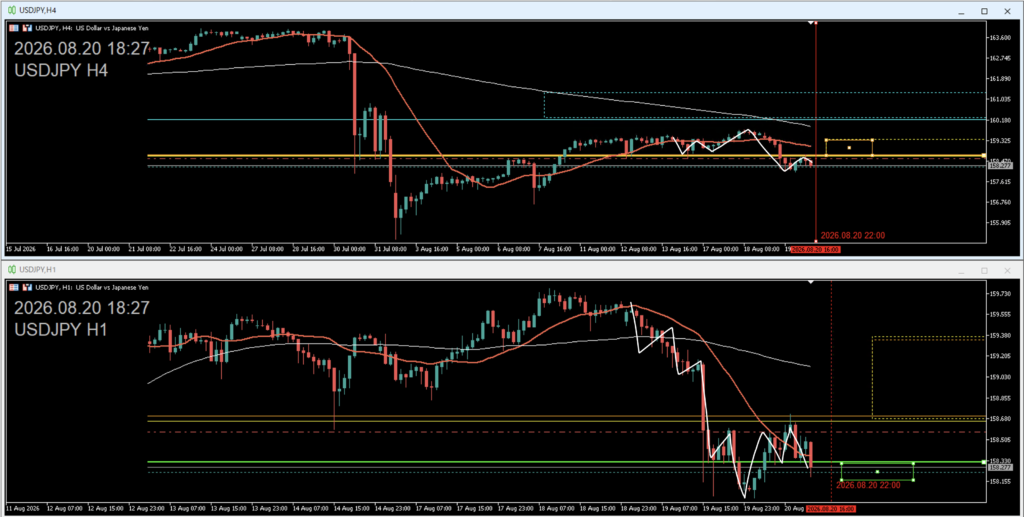
Task: Select green rectangle center point on H1 chart
Action: 877,471
